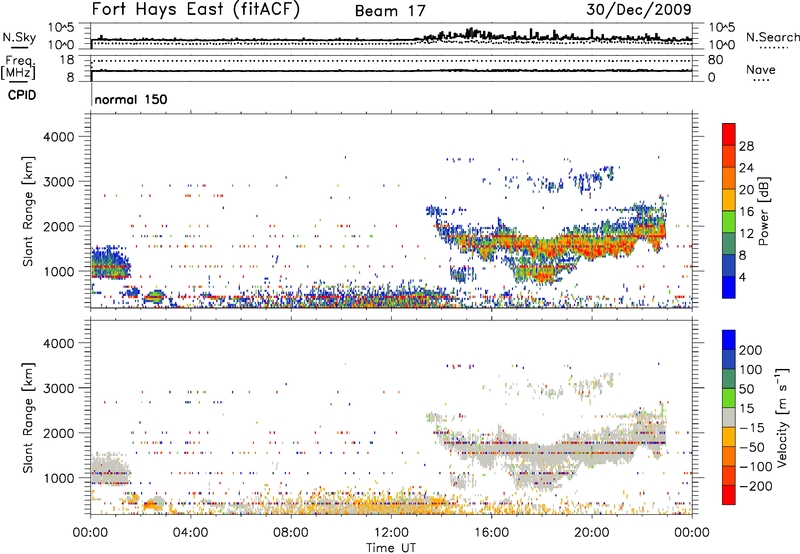Click the '-15' velocity colorbar value
Viewport: 800px width, 554px height.
(x=751, y=428)
